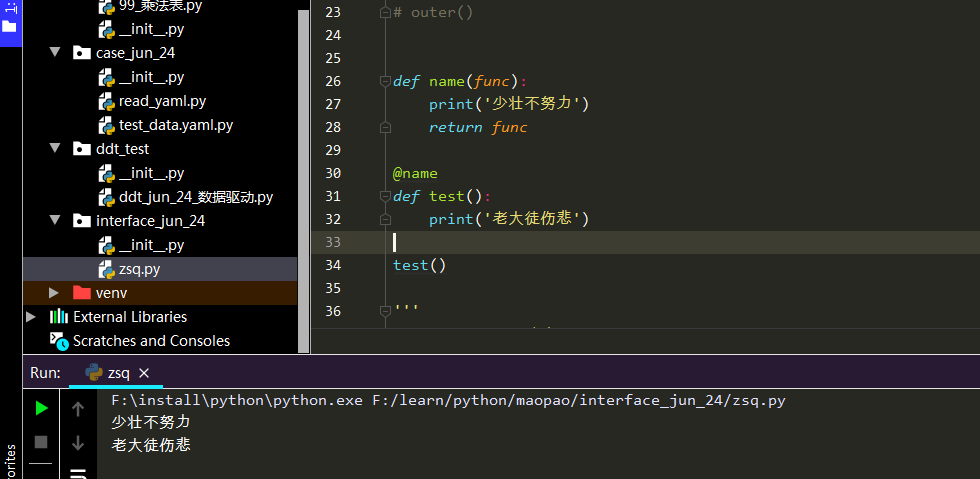The height and width of the screenshot is (479, 980).
Task: Toggle fold marker beside line 36 docstring
Action: [384, 311]
